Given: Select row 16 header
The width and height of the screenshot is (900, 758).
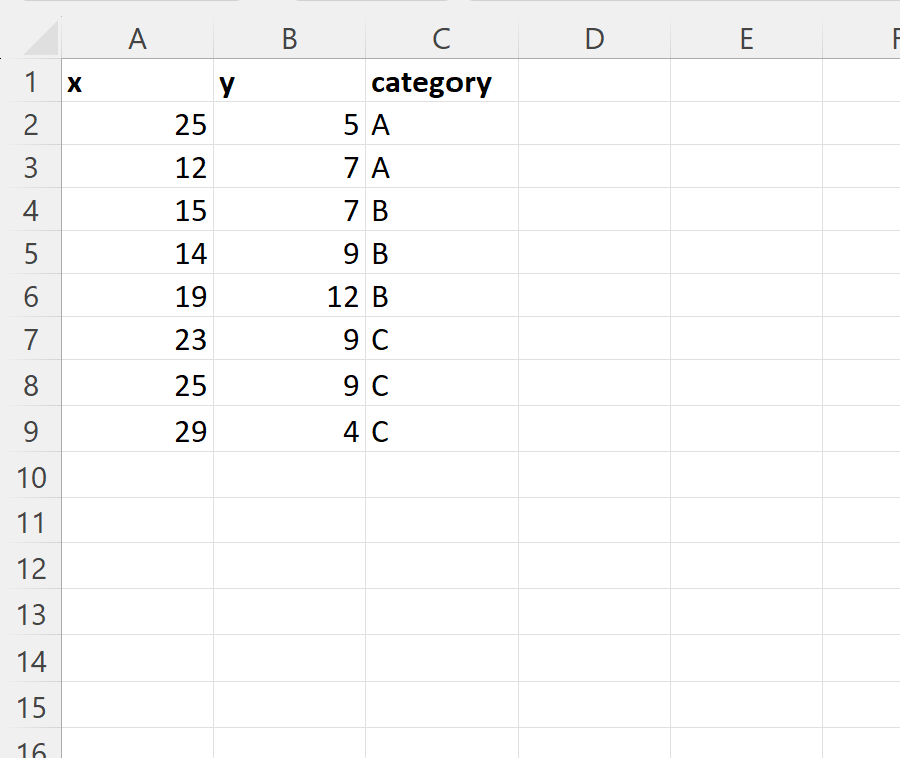Looking at the screenshot, I should 31,748.
